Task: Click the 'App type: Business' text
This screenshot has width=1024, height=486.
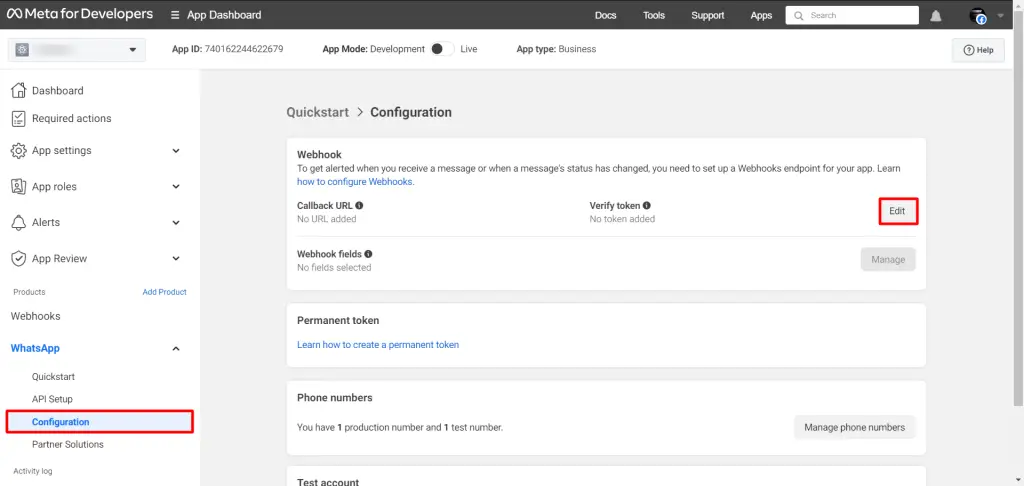Action: tap(556, 49)
